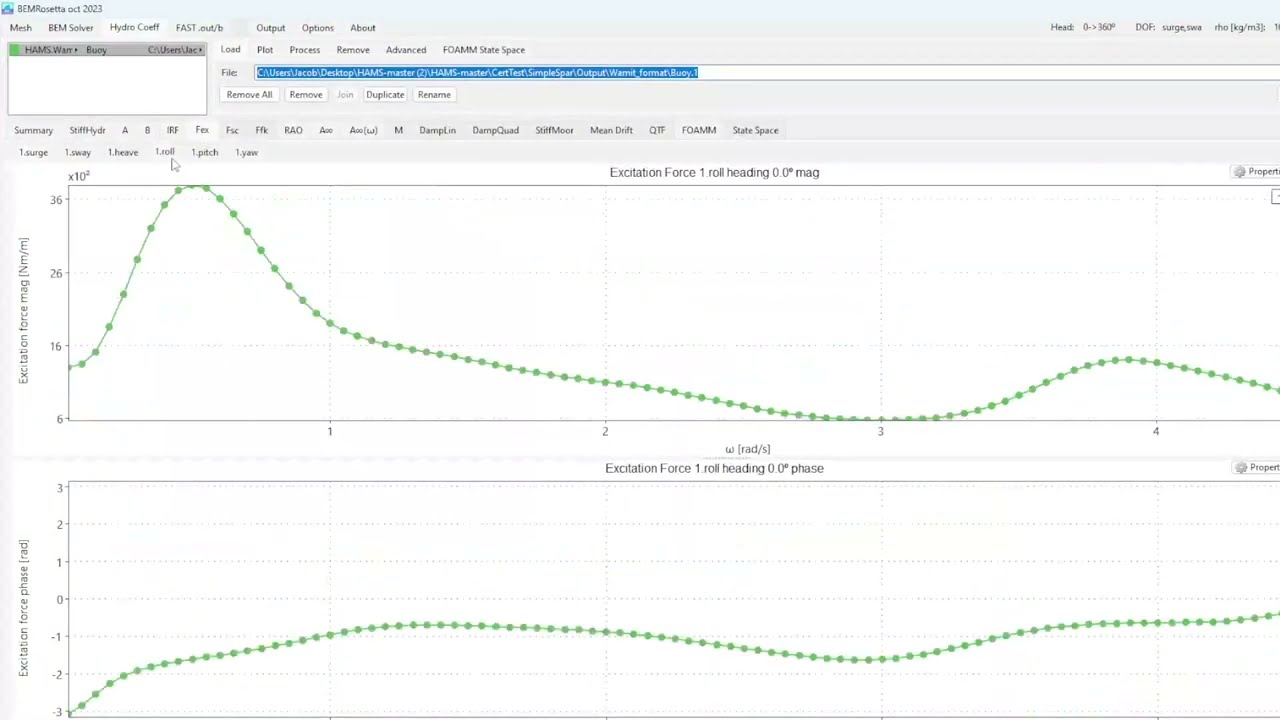This screenshot has height=720, width=1280.
Task: Select the 1.sway DOF tab
Action: pos(78,153)
